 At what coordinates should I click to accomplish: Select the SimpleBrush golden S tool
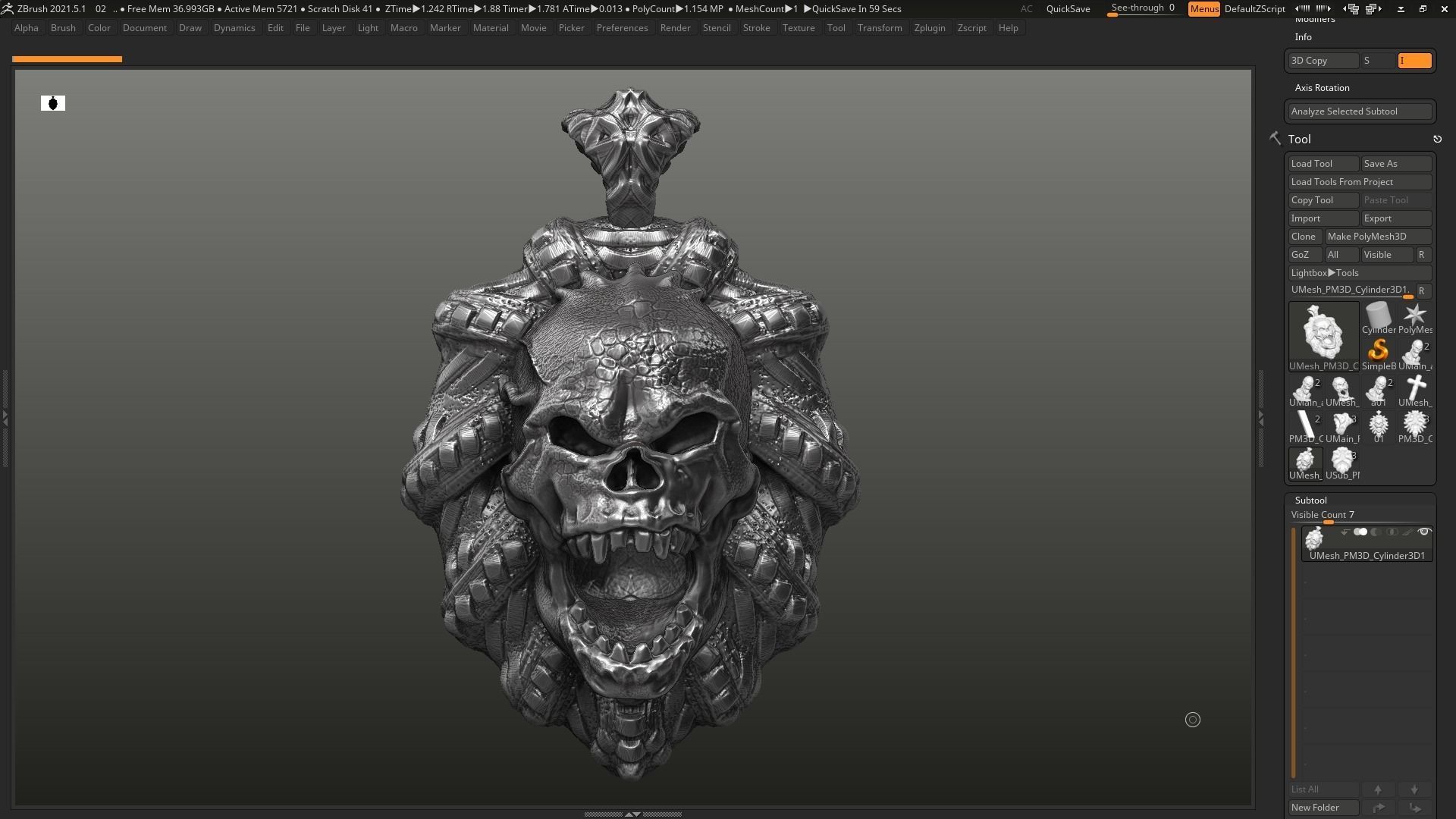pos(1378,354)
